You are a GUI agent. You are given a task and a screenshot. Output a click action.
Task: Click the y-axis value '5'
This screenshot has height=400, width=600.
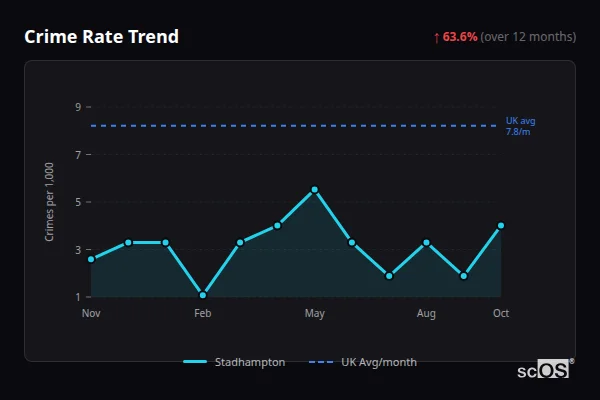(x=78, y=202)
